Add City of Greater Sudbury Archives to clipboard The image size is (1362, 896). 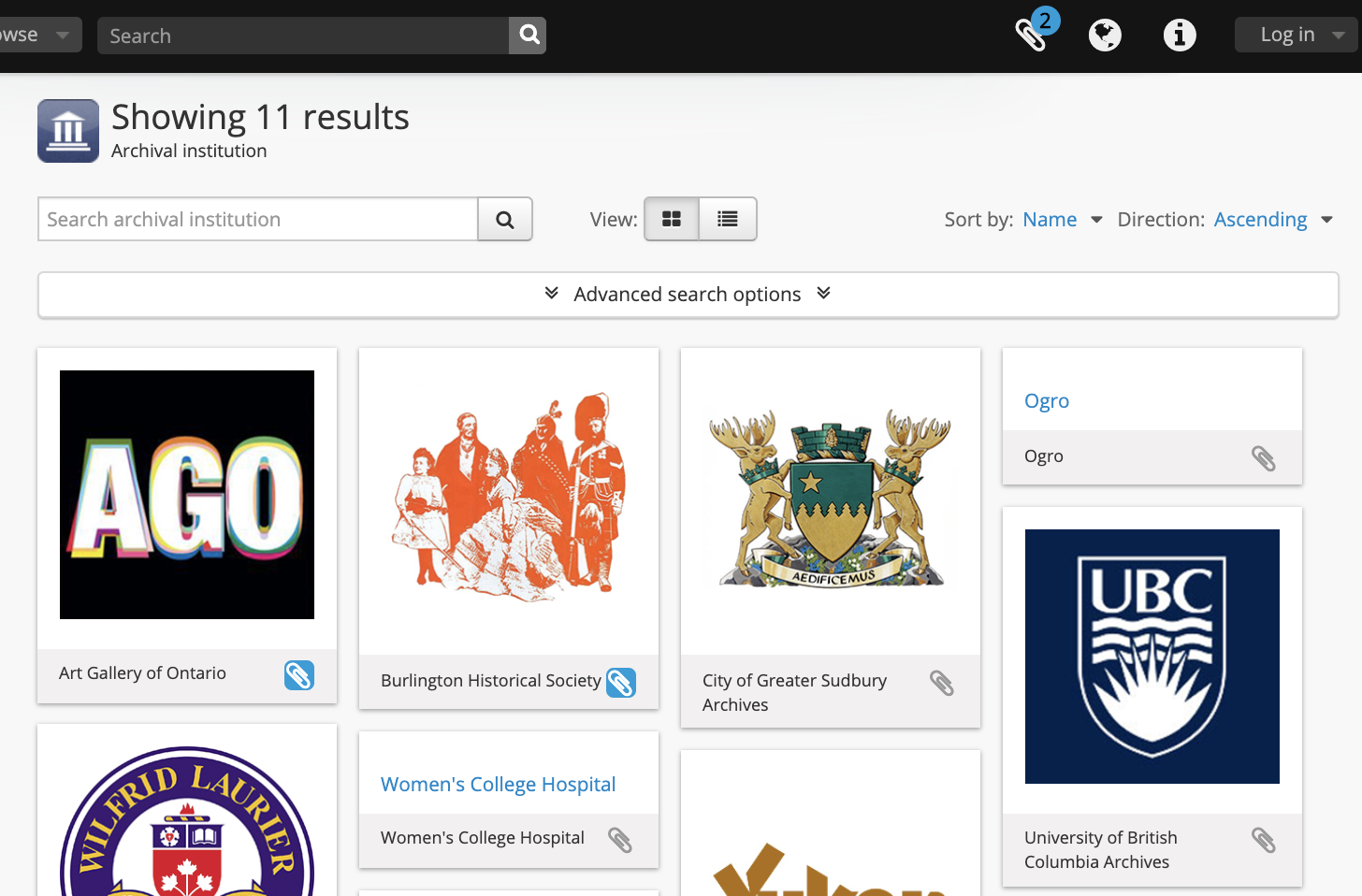[942, 684]
